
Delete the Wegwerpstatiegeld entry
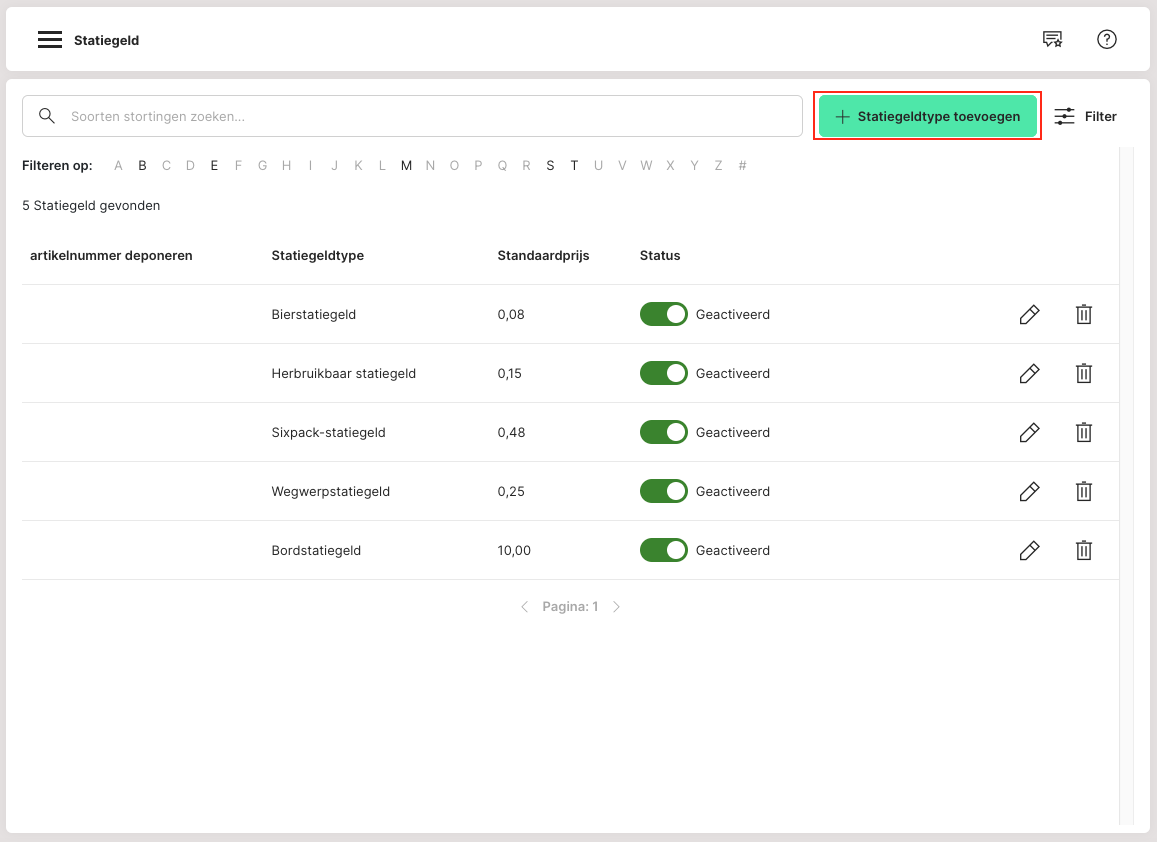[1083, 492]
